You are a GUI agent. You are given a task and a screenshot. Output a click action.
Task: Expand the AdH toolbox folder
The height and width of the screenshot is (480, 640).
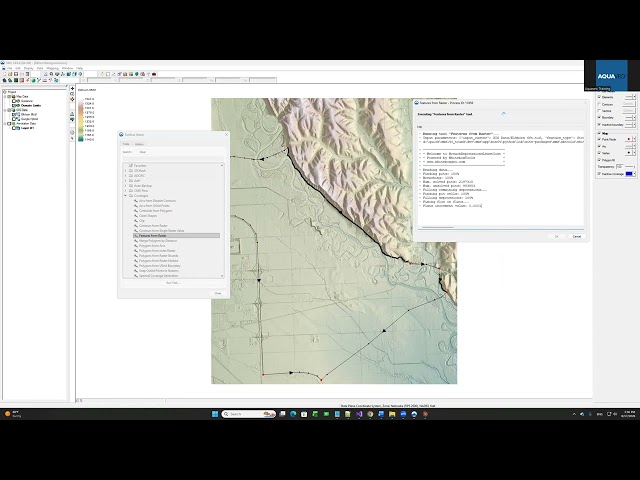pos(126,180)
